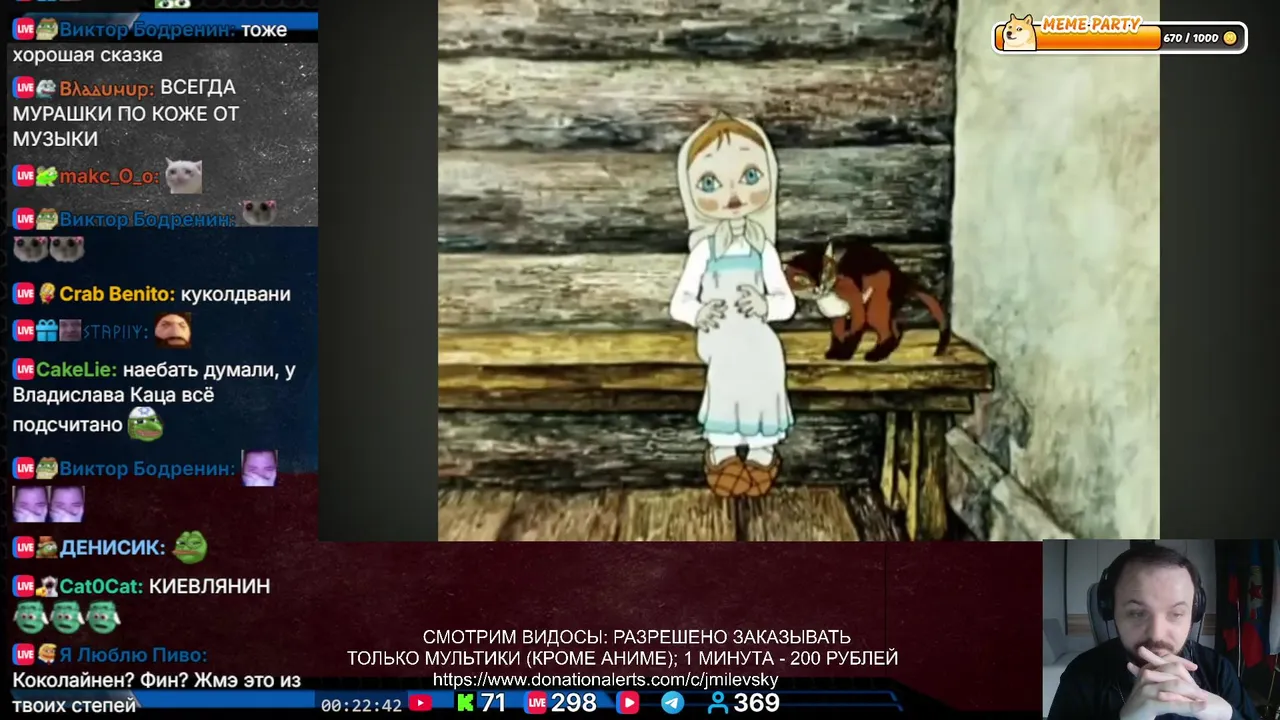The height and width of the screenshot is (720, 1280).
Task: Click the pepe emote in CakeLie's message
Action: click(145, 424)
